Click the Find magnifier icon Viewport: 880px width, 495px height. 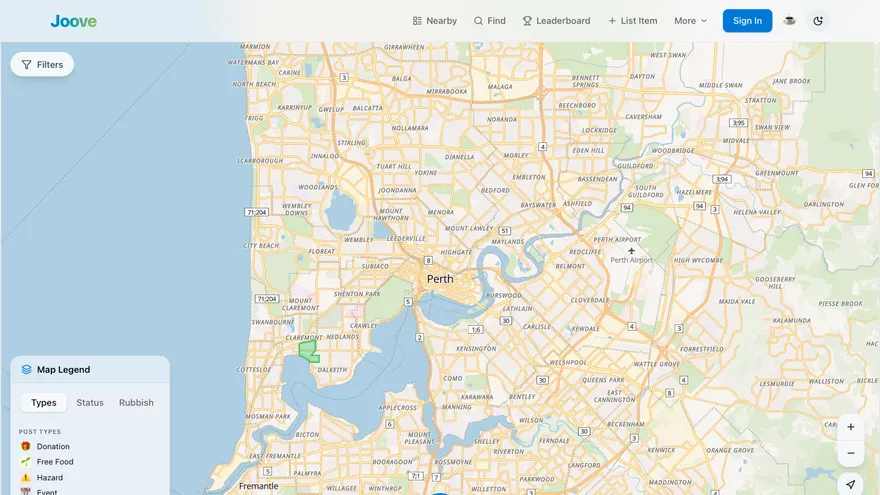pos(478,21)
